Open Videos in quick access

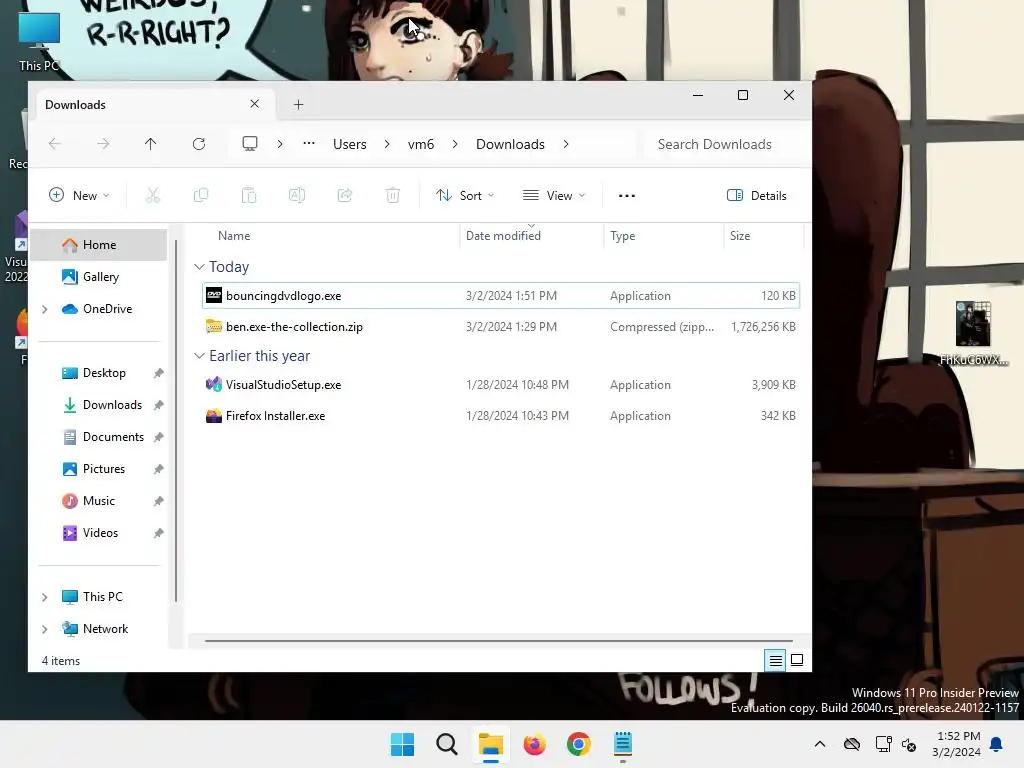click(x=99, y=533)
